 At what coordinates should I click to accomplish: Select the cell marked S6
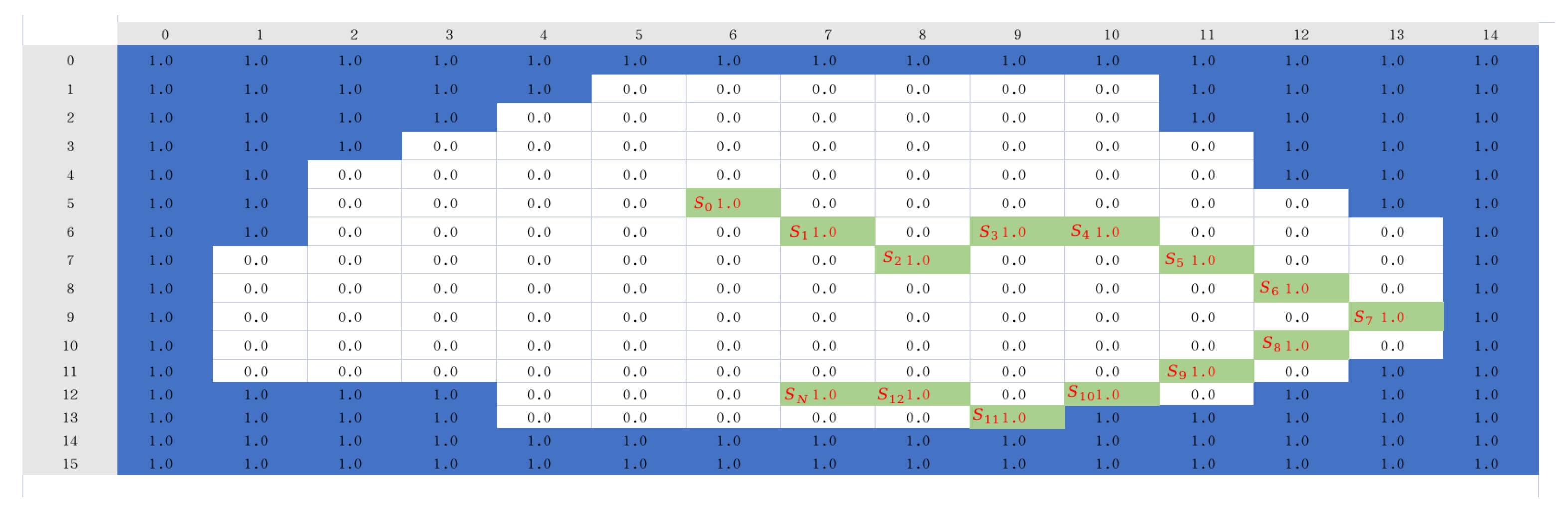tap(1301, 288)
